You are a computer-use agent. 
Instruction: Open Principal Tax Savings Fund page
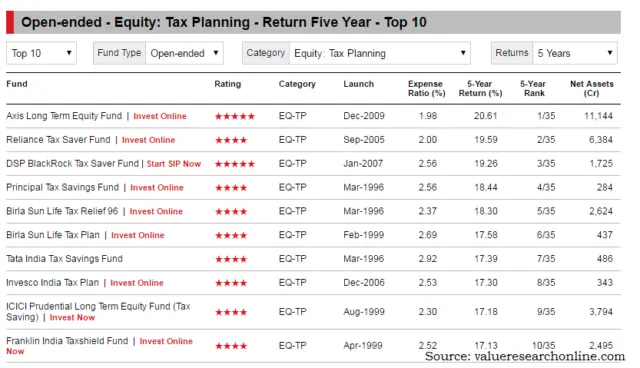62,187
